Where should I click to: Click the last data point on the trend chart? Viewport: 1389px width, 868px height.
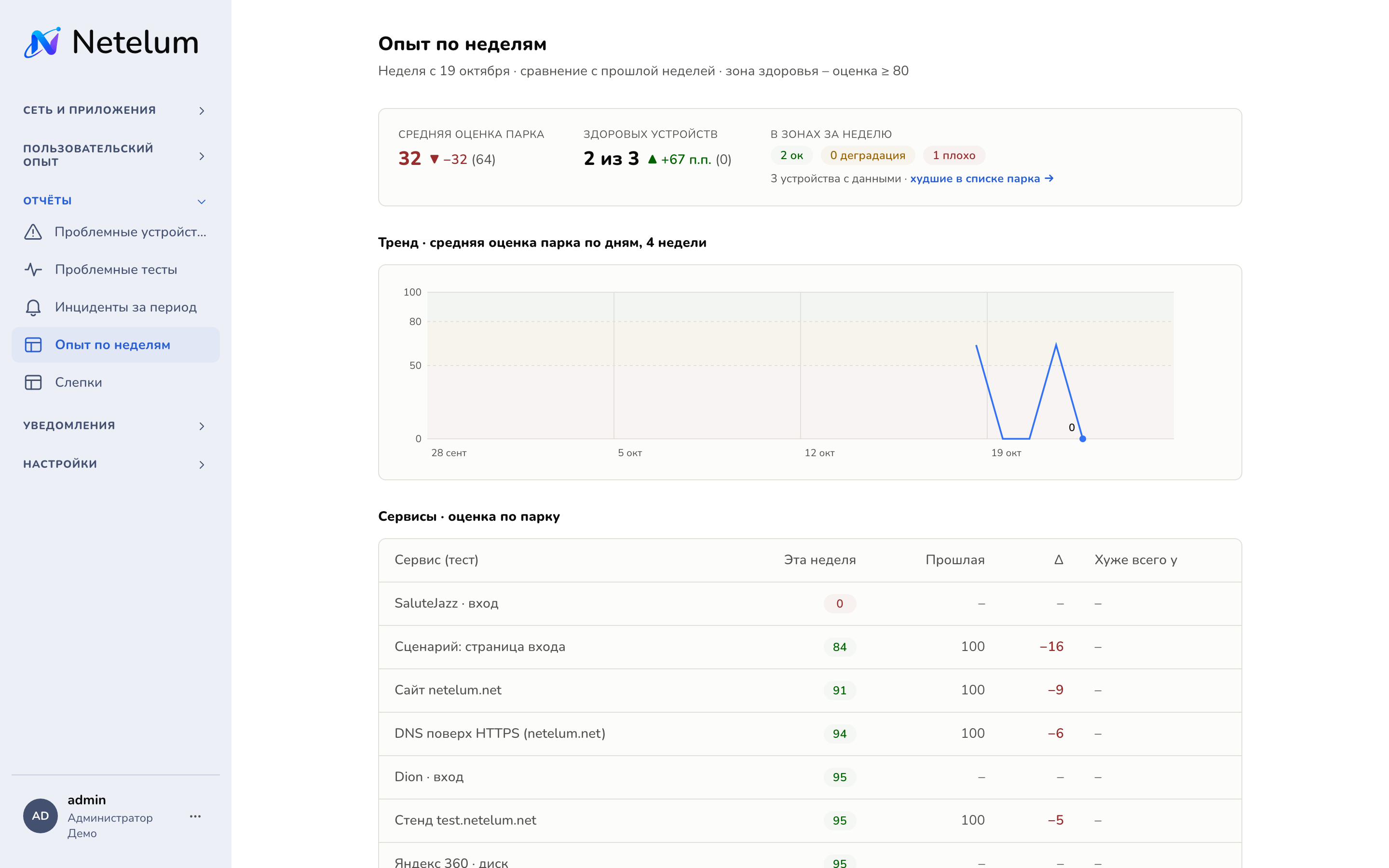tap(1082, 439)
